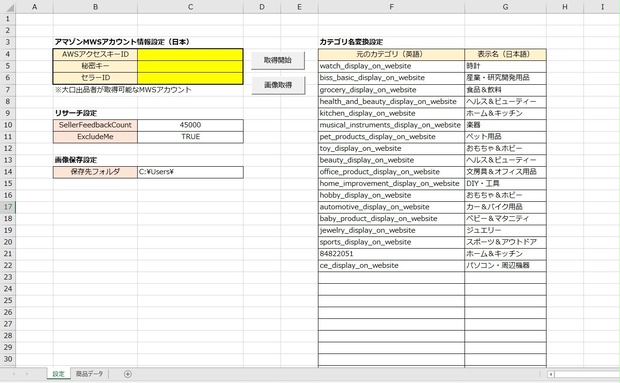The height and width of the screenshot is (383, 620).
Task: Click the 元のカテゴリ（英語） header cell
Action: (391, 55)
